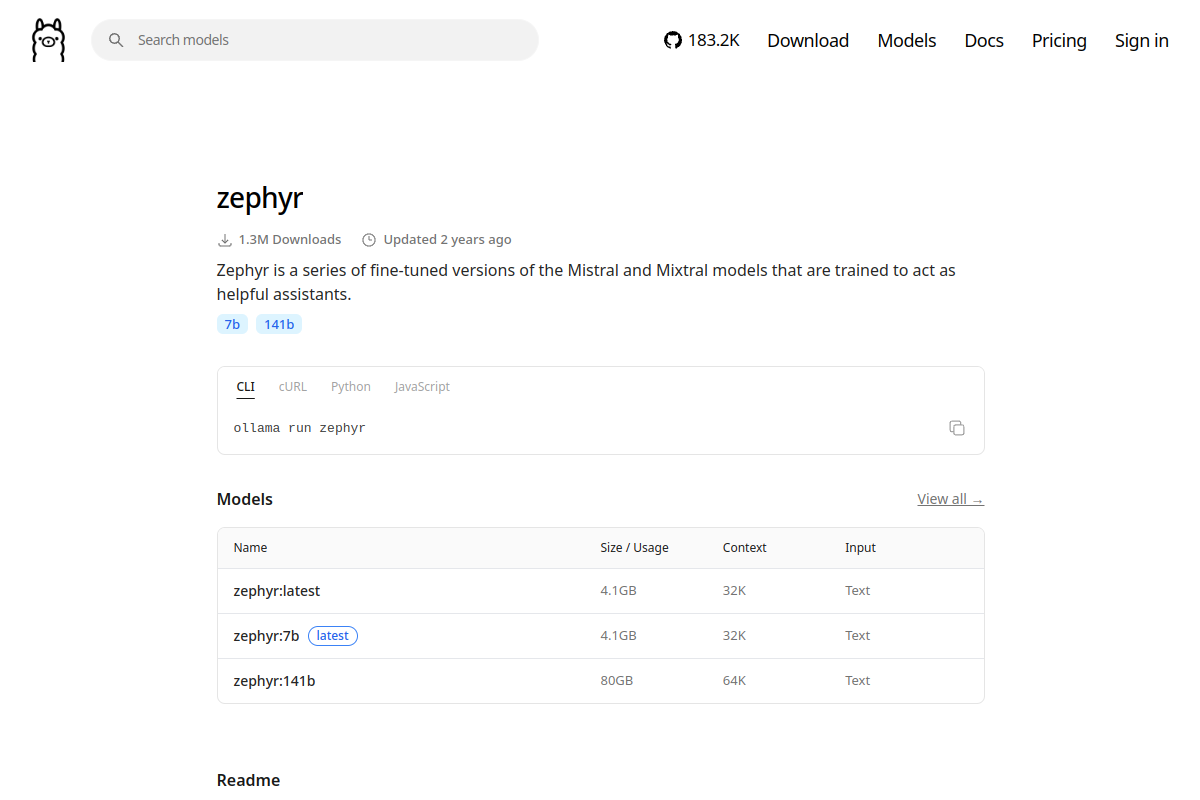
Task: Open GitHub 183.2K stars link
Action: [702, 40]
